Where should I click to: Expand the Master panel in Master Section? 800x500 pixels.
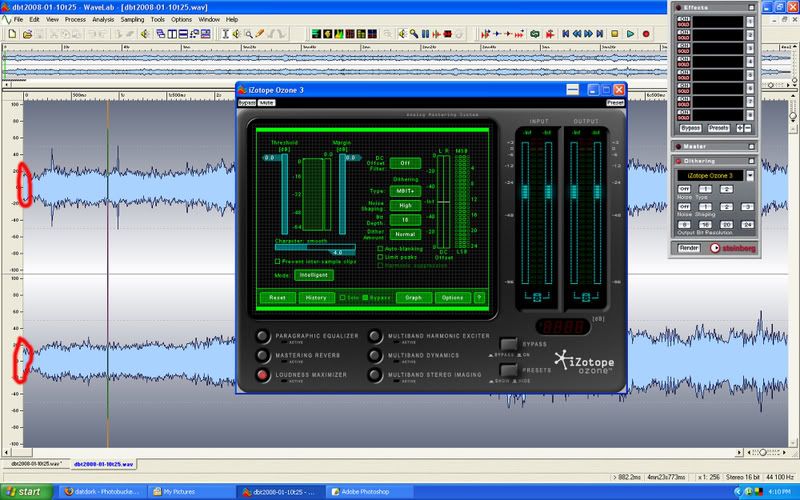751,146
